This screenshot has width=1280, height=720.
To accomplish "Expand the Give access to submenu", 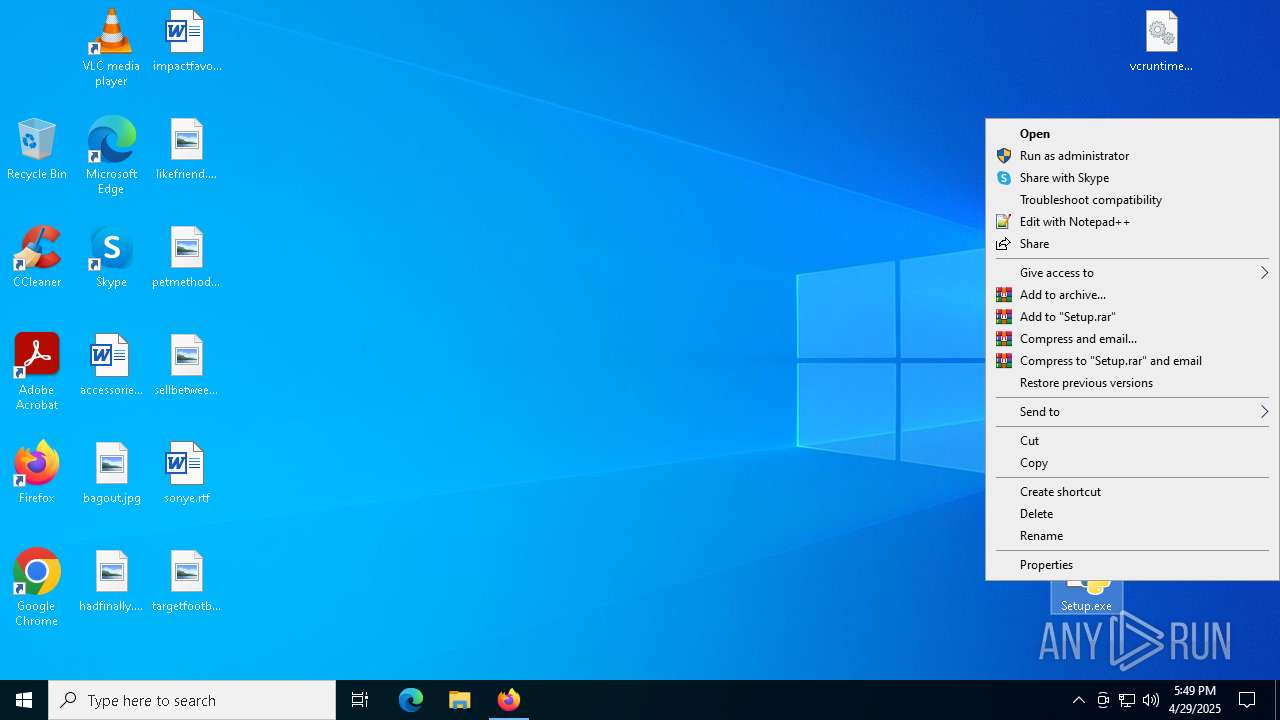I will coord(1132,273).
